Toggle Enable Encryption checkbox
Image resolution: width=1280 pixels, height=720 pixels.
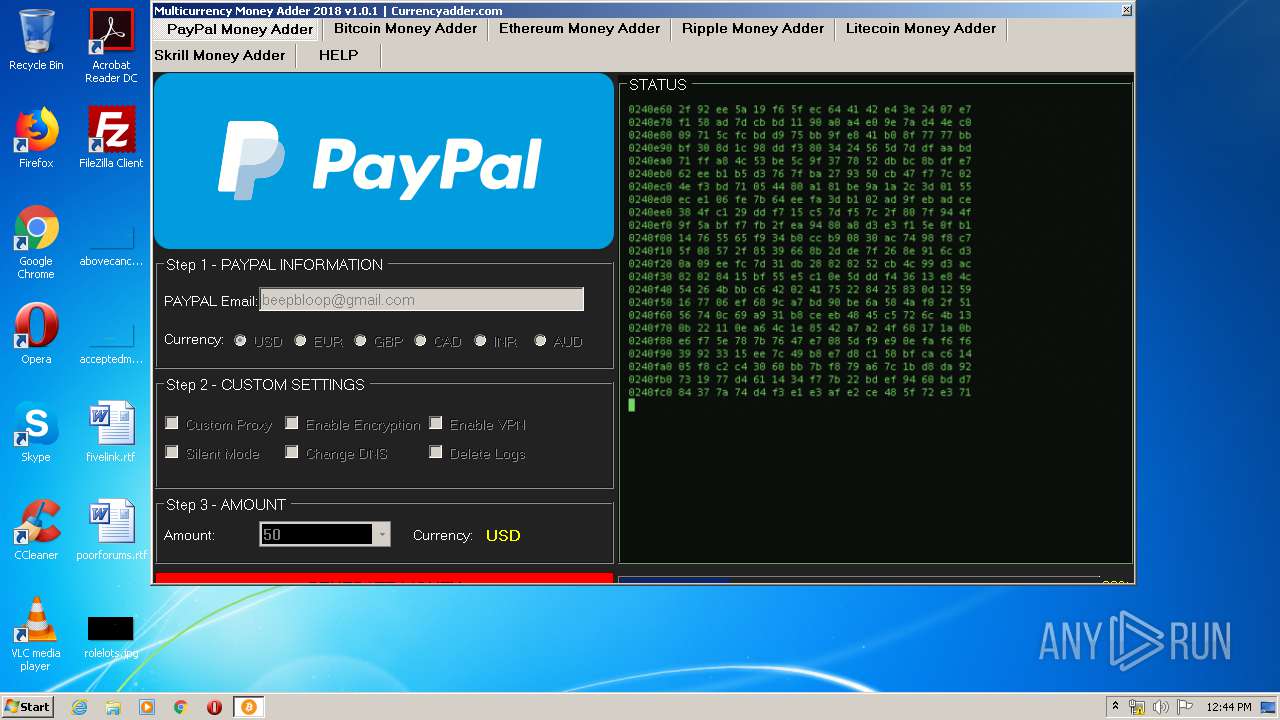pos(292,424)
